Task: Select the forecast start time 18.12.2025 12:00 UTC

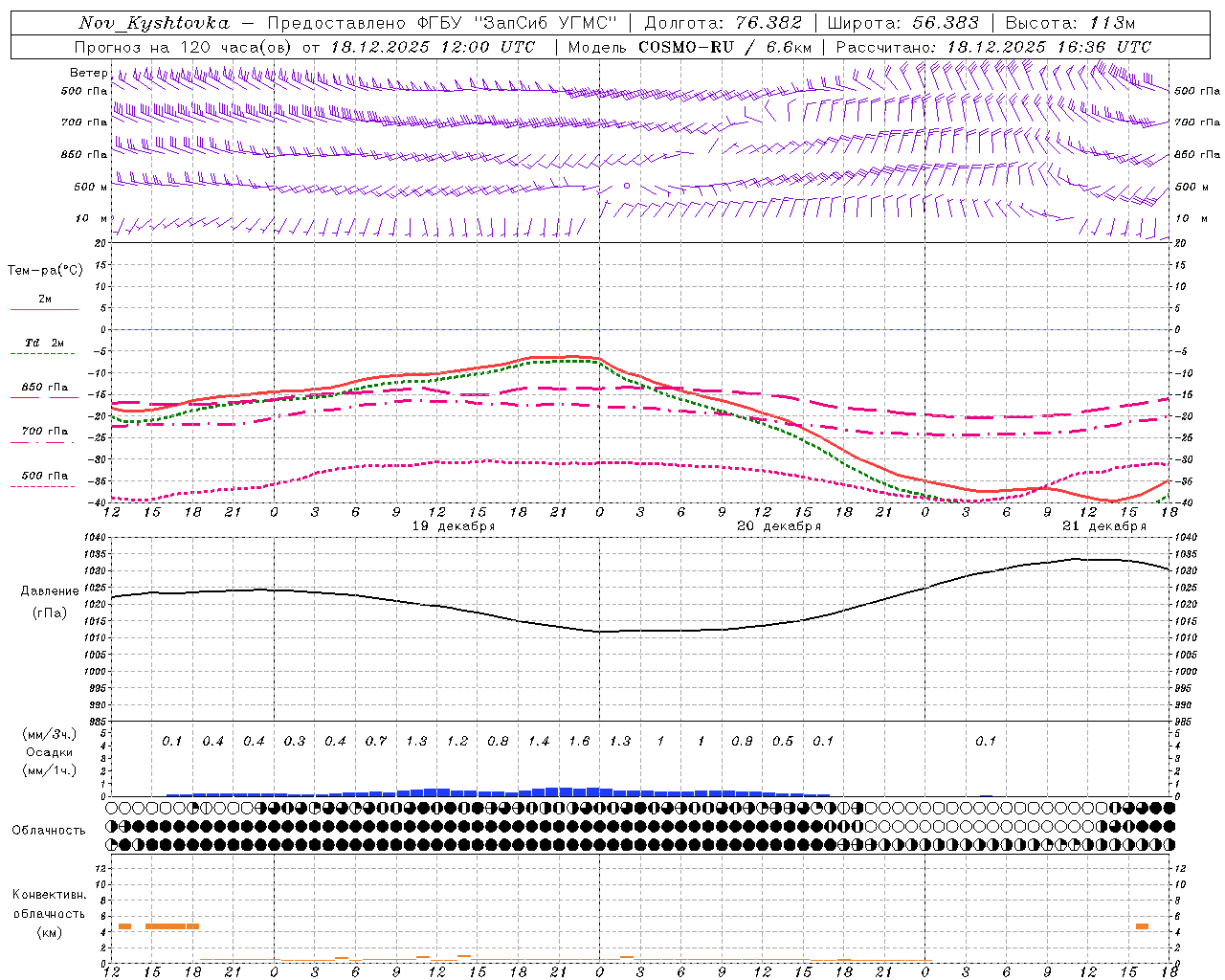Action: [433, 47]
